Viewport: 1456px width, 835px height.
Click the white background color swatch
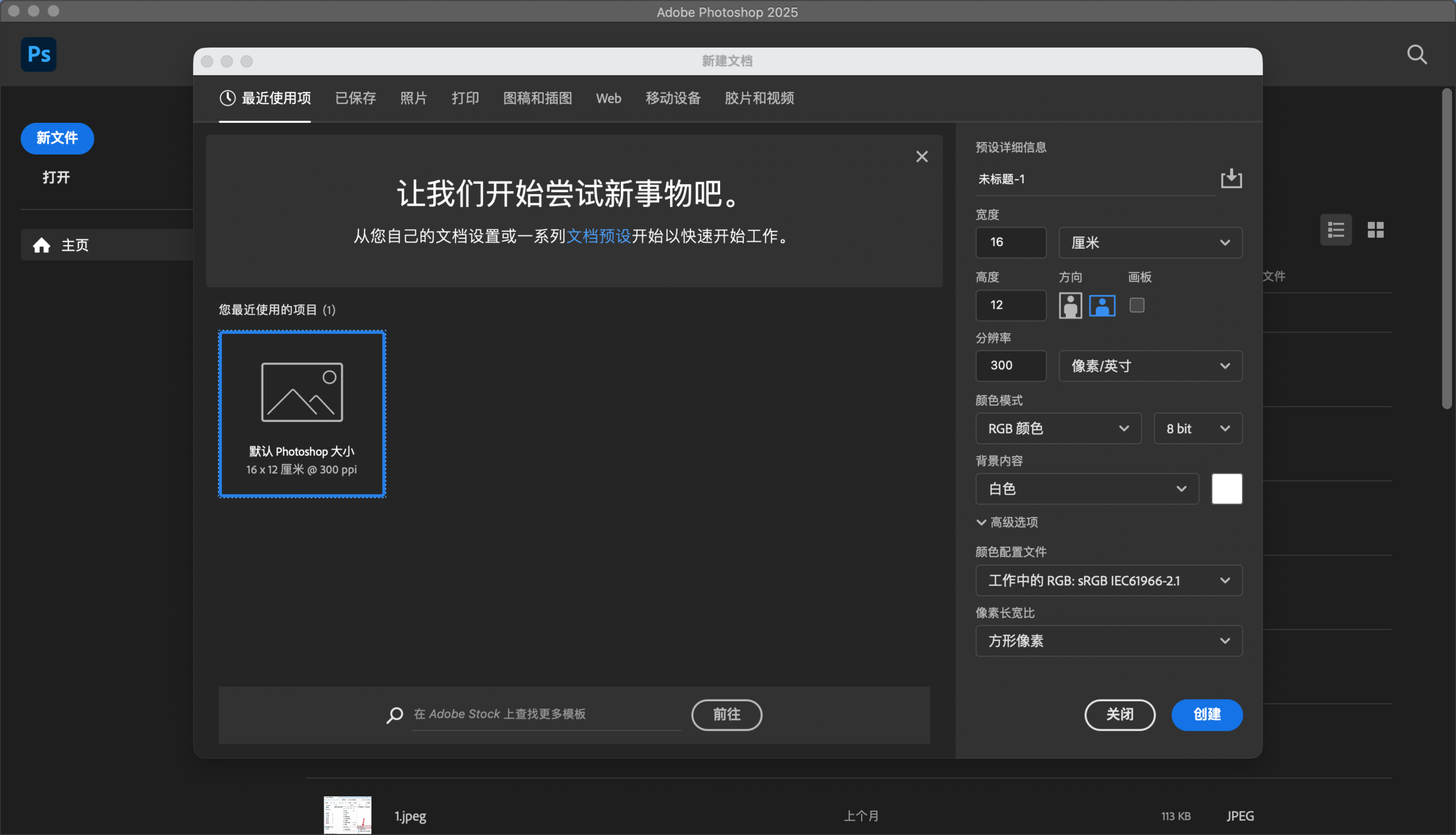coord(1227,489)
